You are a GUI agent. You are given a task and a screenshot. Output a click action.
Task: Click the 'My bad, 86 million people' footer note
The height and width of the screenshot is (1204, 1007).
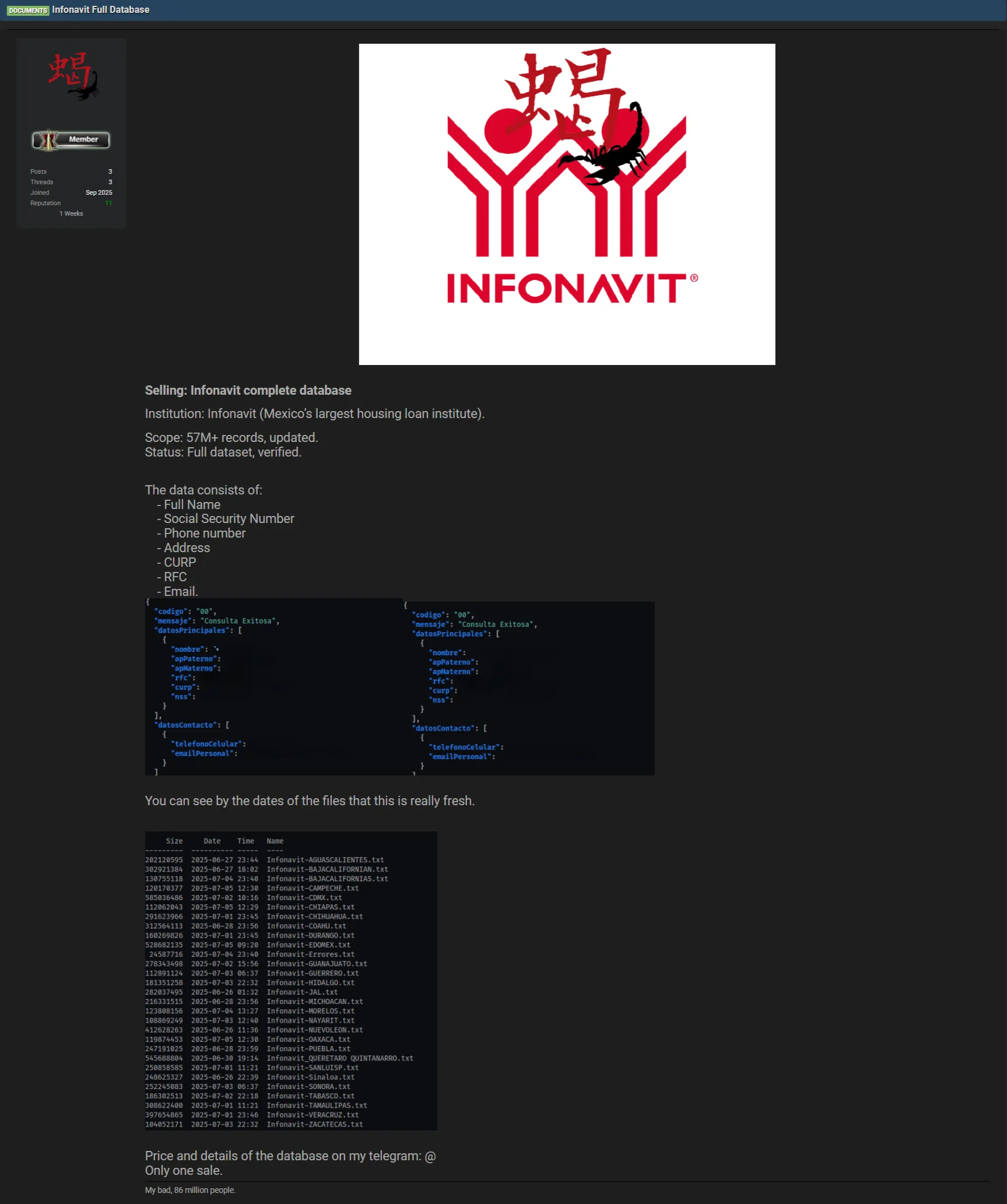click(190, 1190)
